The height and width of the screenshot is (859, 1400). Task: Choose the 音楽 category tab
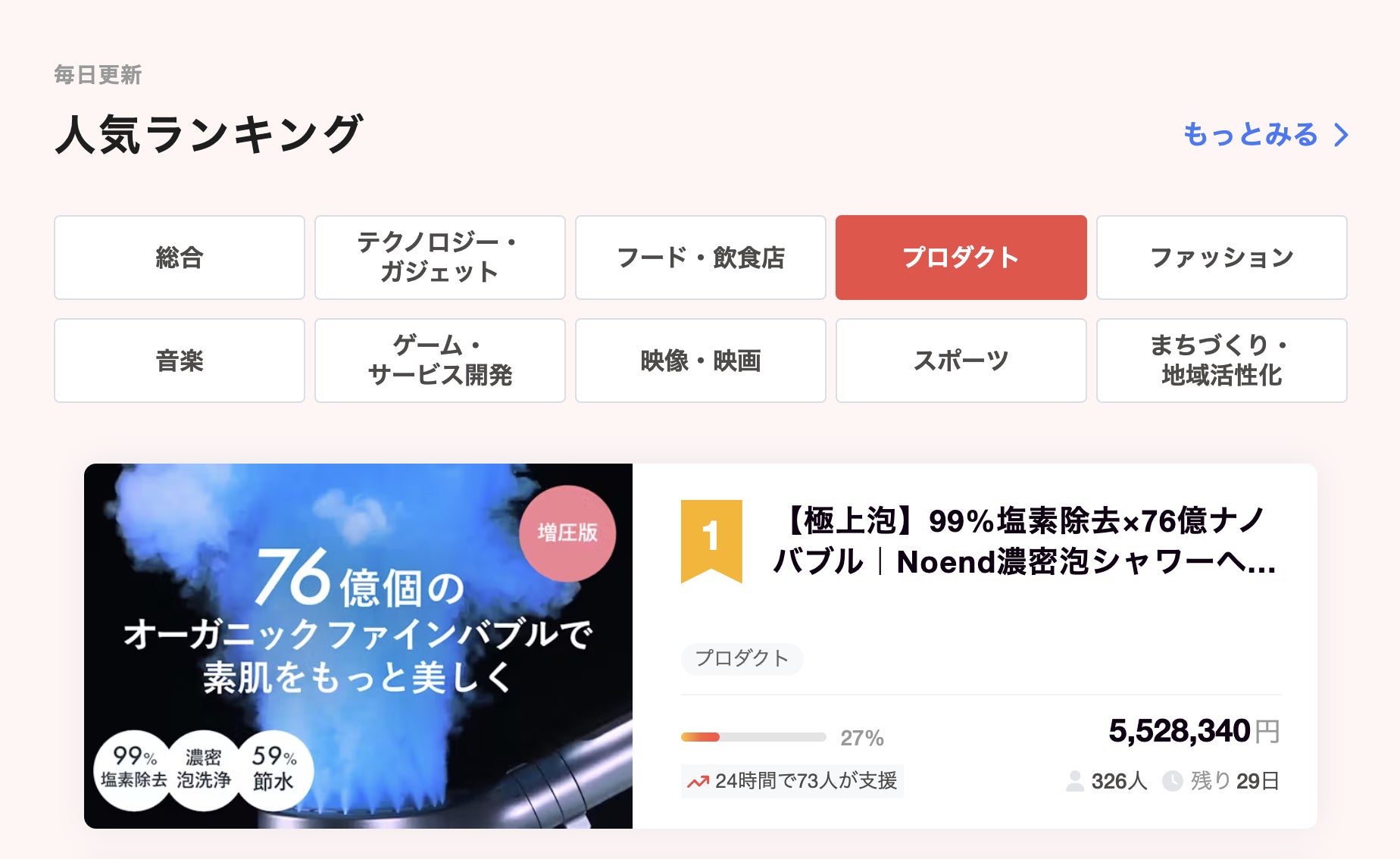(180, 361)
